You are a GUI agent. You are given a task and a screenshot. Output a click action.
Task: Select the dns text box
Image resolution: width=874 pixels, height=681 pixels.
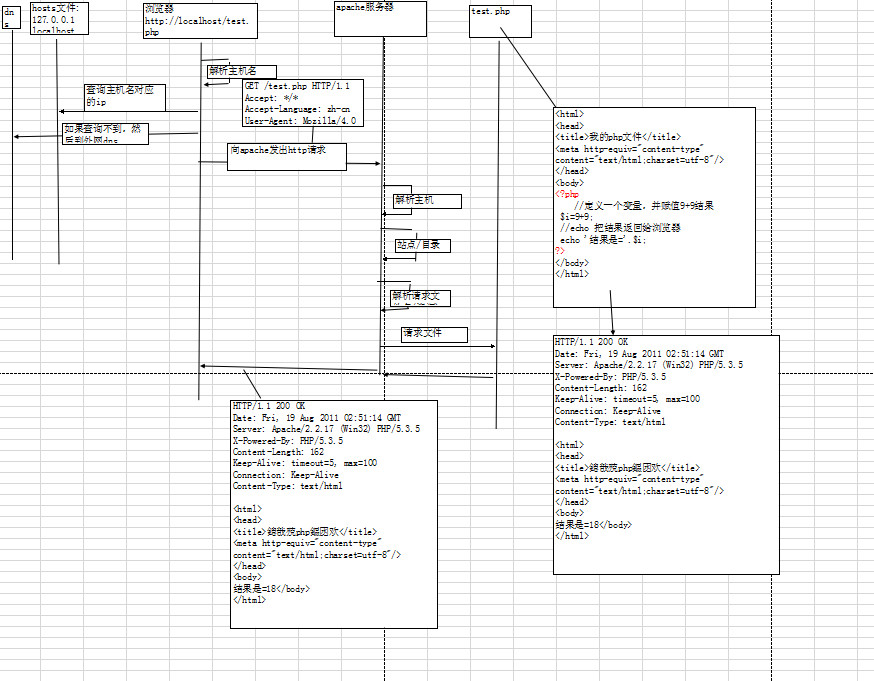pyautogui.click(x=11, y=17)
